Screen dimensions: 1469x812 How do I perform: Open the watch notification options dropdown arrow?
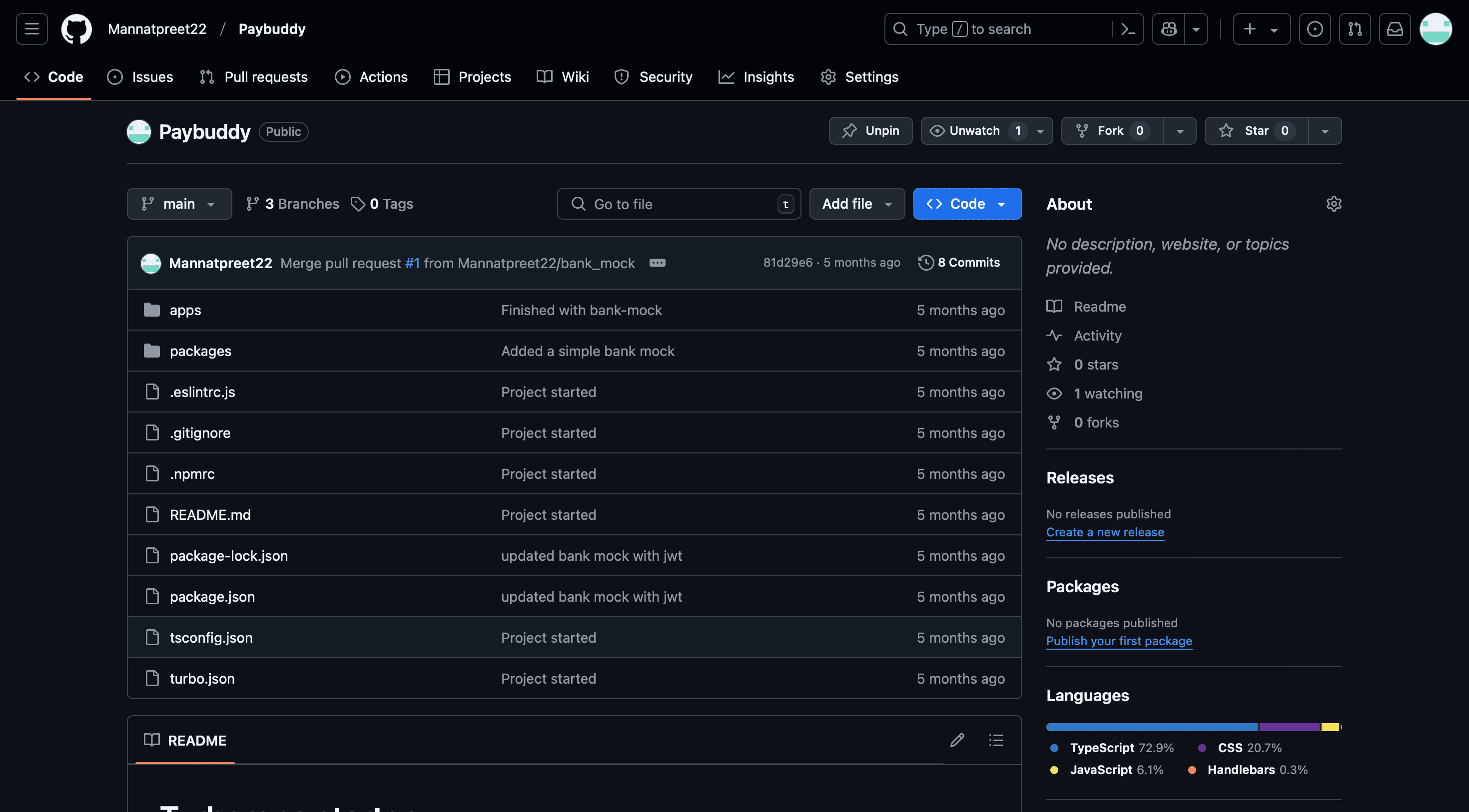pos(1040,131)
